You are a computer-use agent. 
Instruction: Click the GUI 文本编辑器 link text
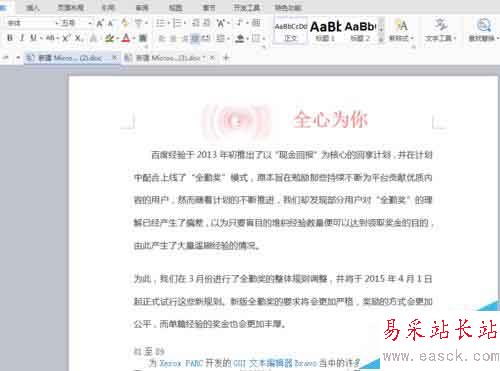tap(263, 363)
